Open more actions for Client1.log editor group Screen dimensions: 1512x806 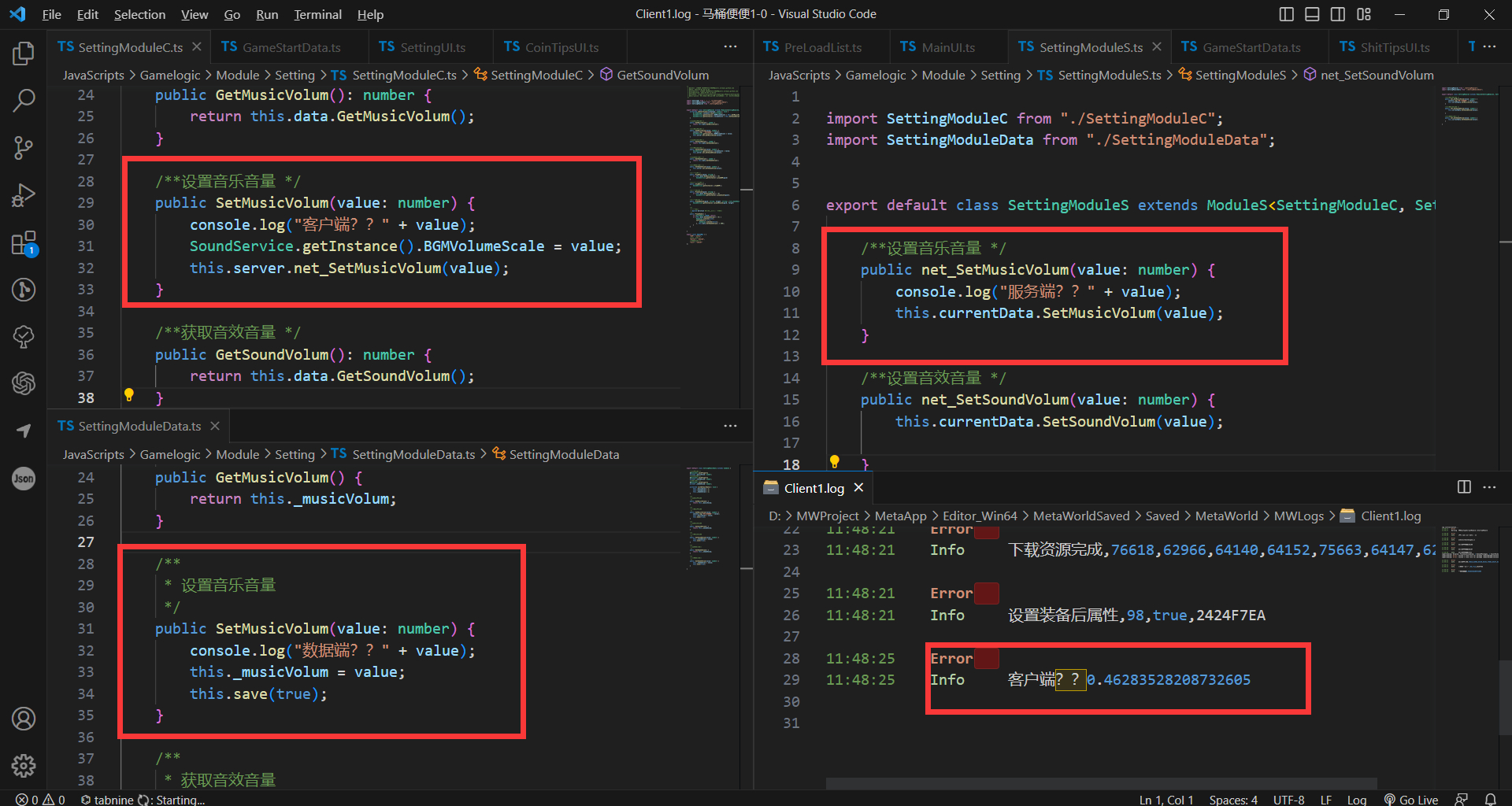[x=1489, y=487]
